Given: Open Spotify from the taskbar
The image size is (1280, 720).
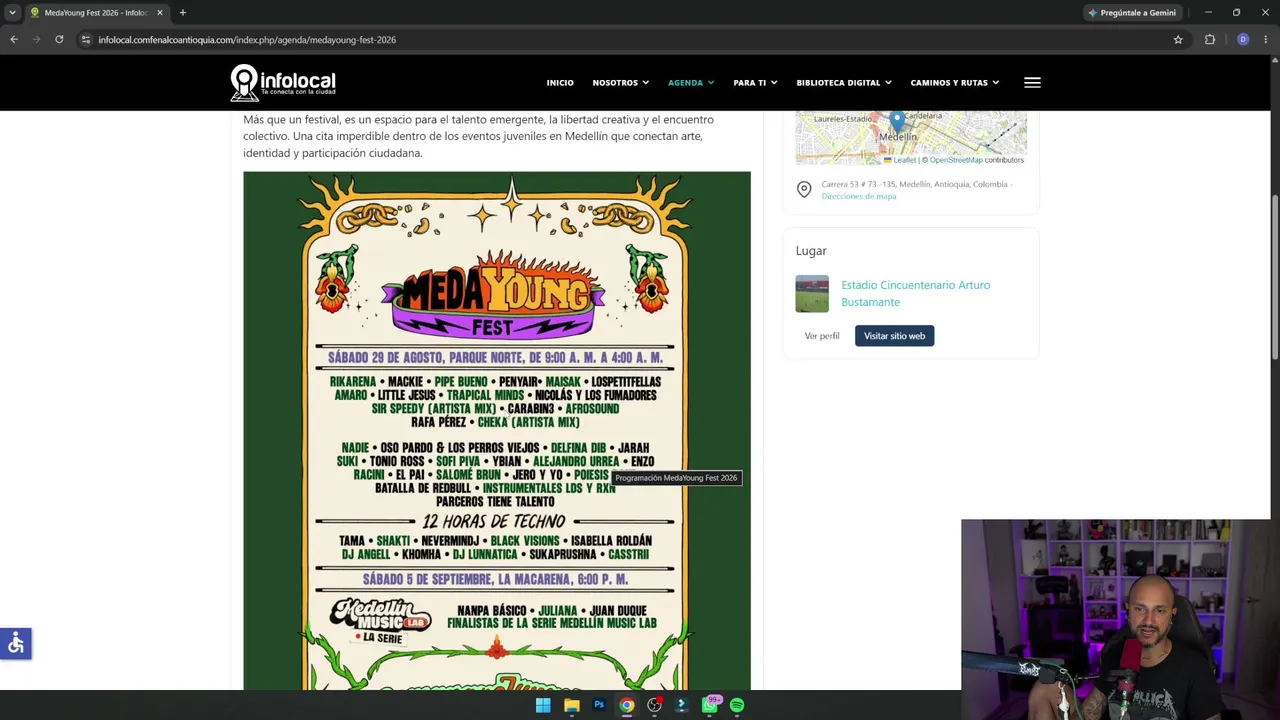Looking at the screenshot, I should click(x=737, y=705).
